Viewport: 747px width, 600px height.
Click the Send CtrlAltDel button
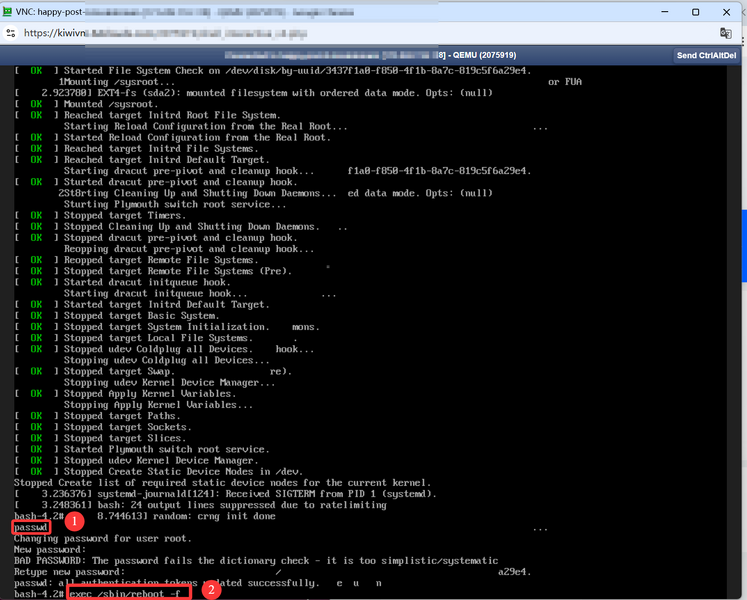(x=707, y=55)
